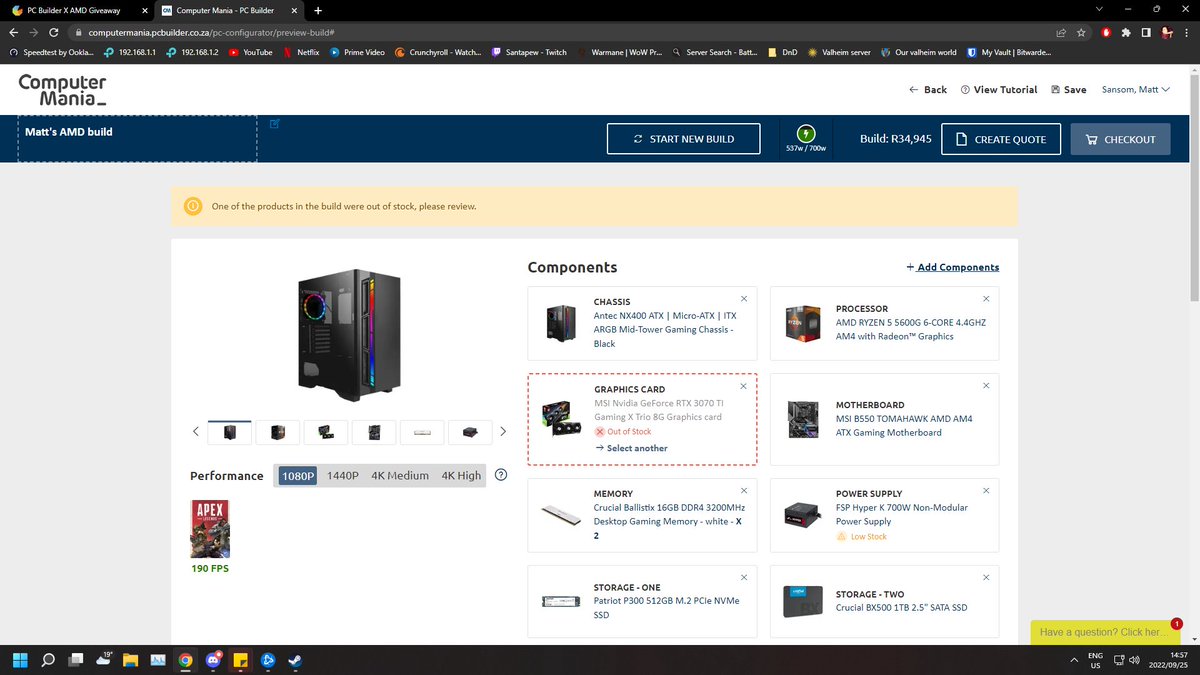Screen dimensions: 1200x675
Task: Click the CREATE QUOTE button
Action: point(1000,139)
